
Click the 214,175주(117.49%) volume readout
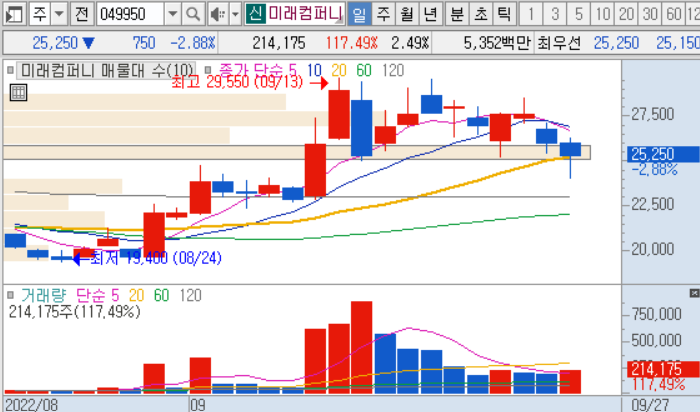(x=75, y=312)
